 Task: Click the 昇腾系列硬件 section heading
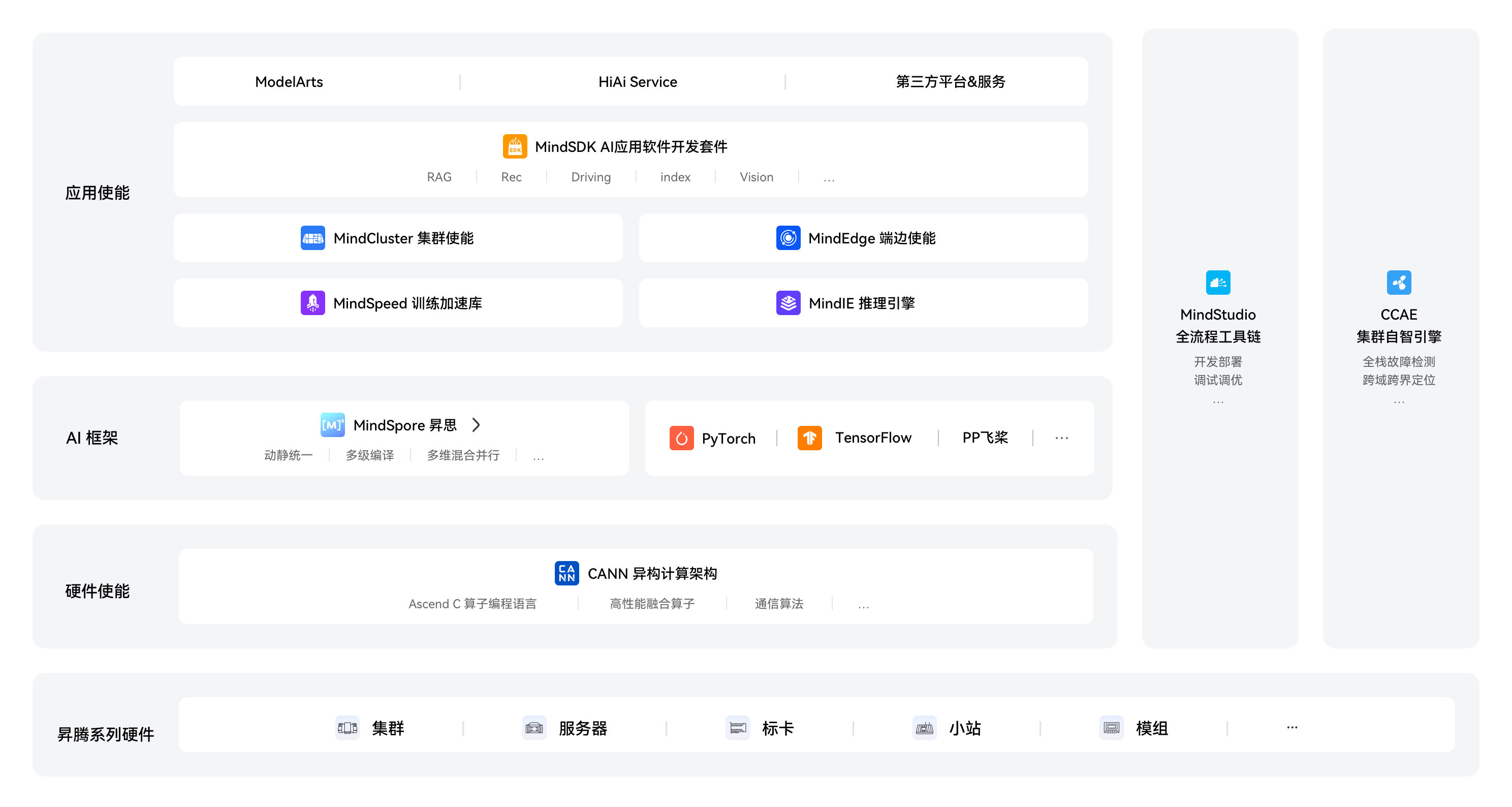pyautogui.click(x=106, y=734)
